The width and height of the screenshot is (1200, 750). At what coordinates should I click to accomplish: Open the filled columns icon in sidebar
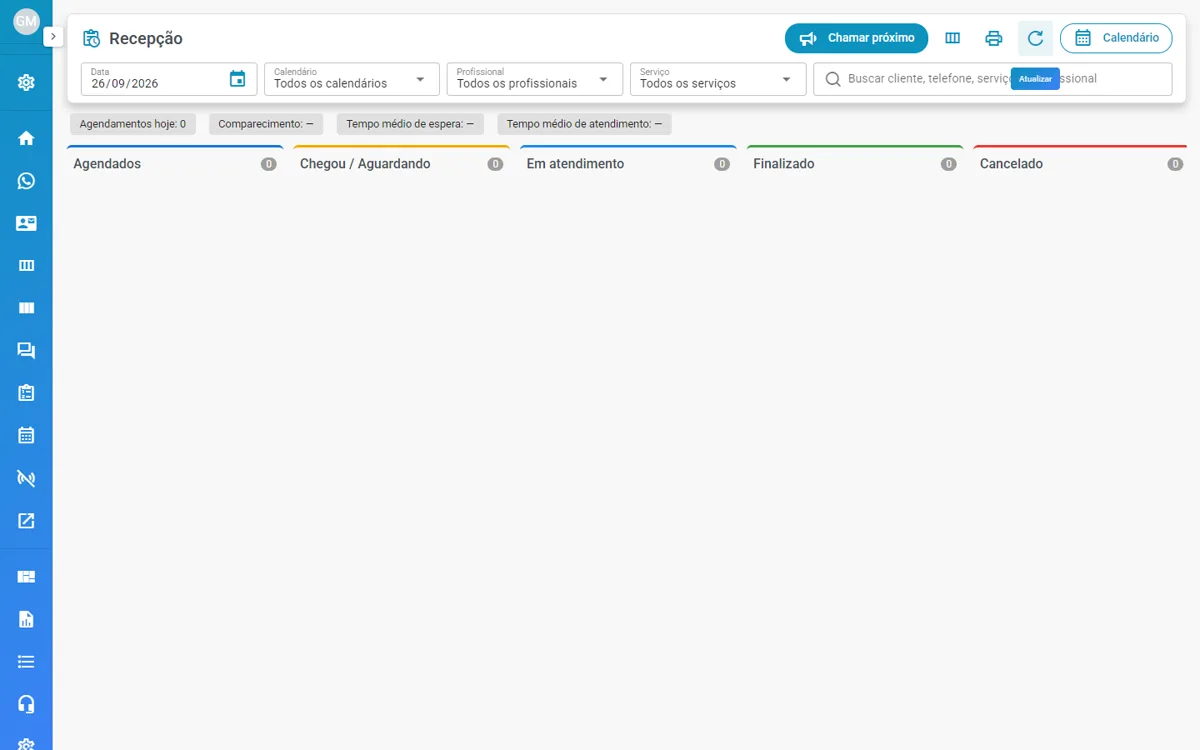[26, 308]
